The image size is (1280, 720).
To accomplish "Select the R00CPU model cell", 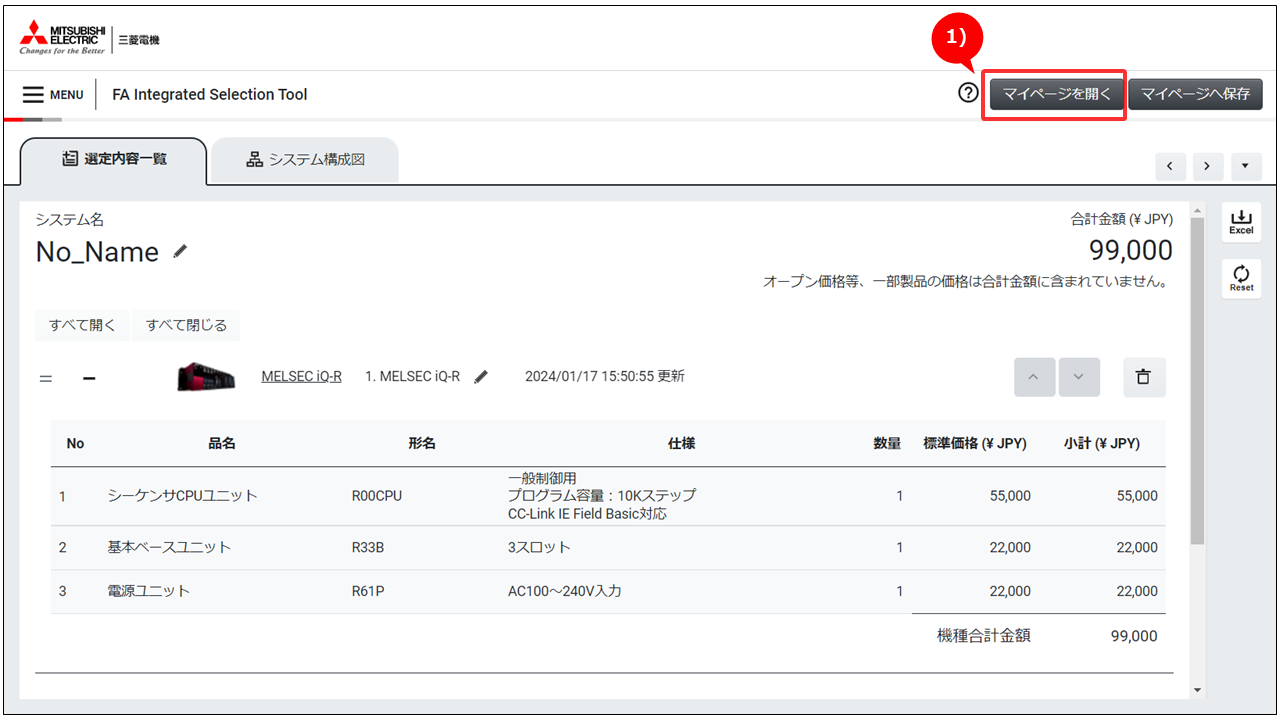I will tap(377, 496).
